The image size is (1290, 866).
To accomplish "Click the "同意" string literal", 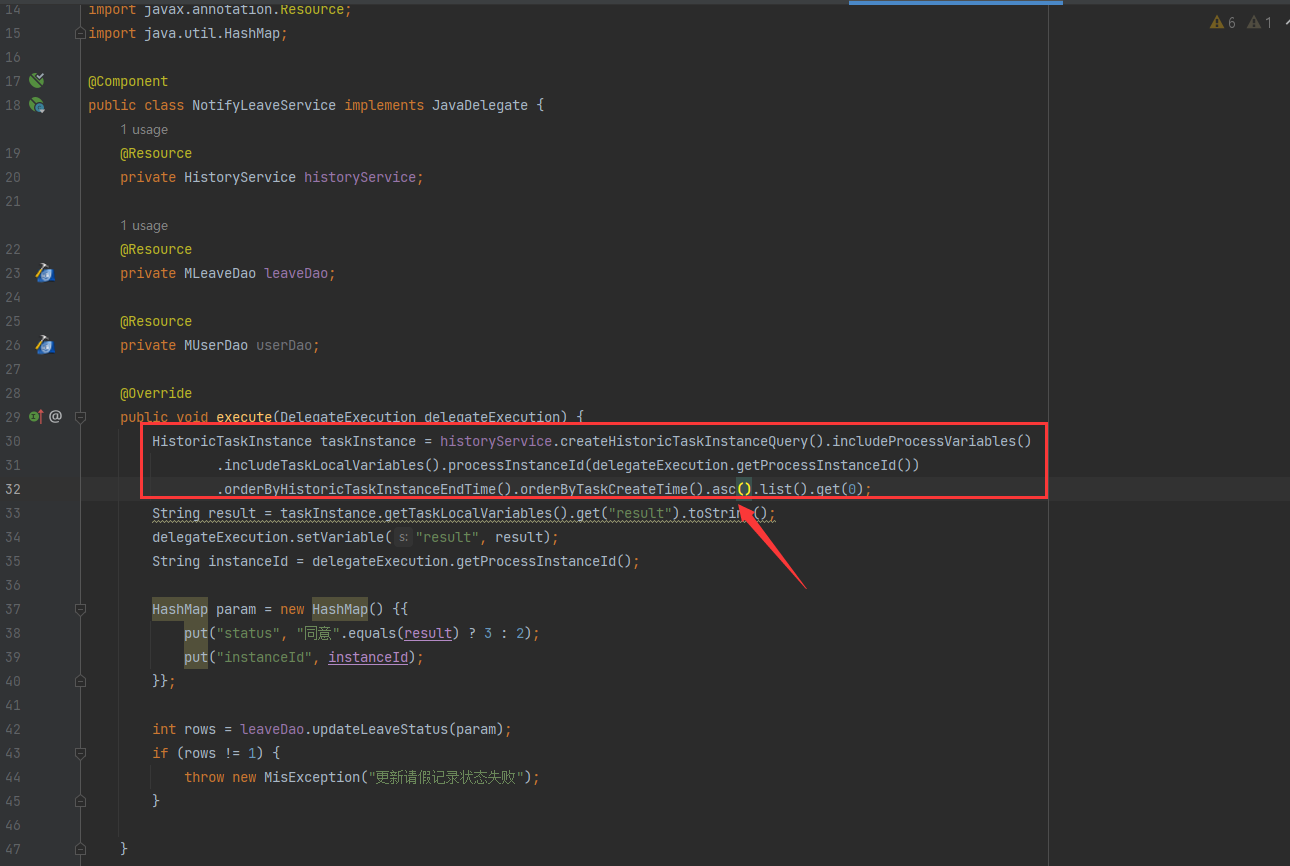I will click(320, 633).
